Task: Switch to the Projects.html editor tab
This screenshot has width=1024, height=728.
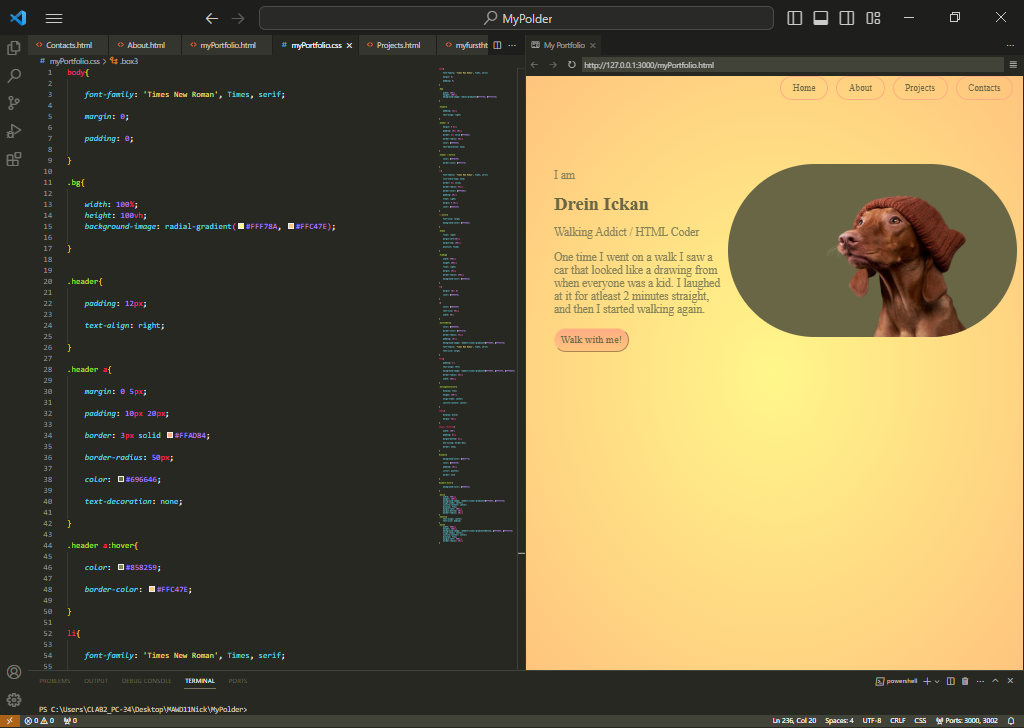Action: point(396,45)
